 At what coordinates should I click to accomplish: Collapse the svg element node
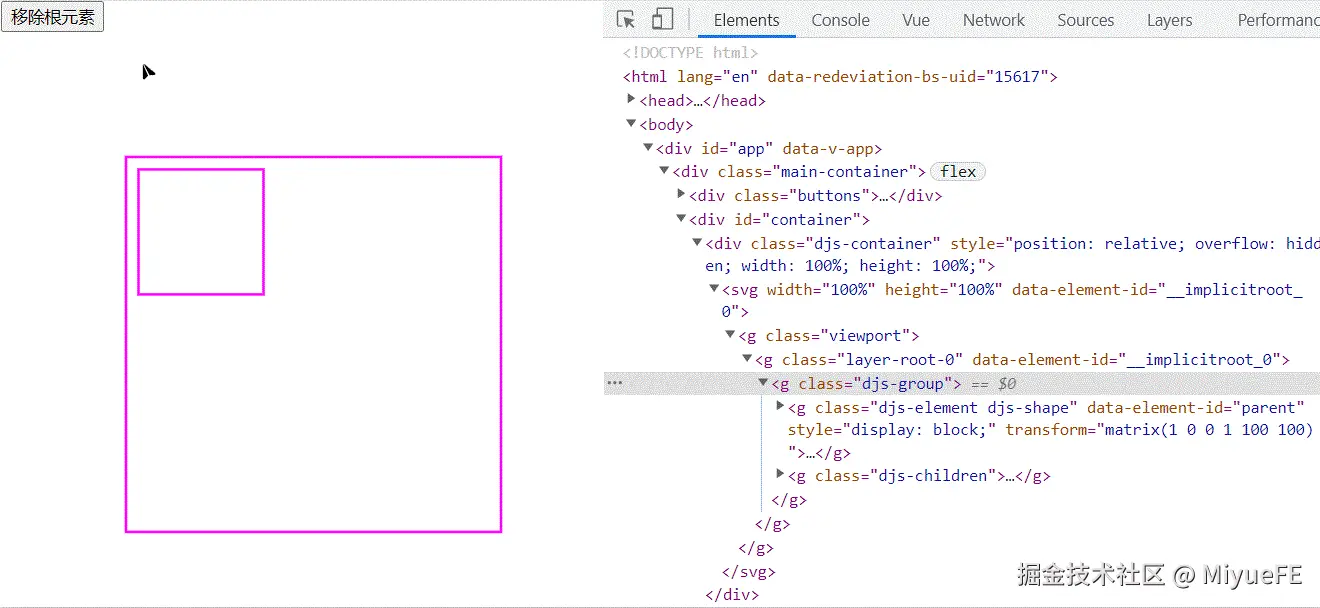714,289
